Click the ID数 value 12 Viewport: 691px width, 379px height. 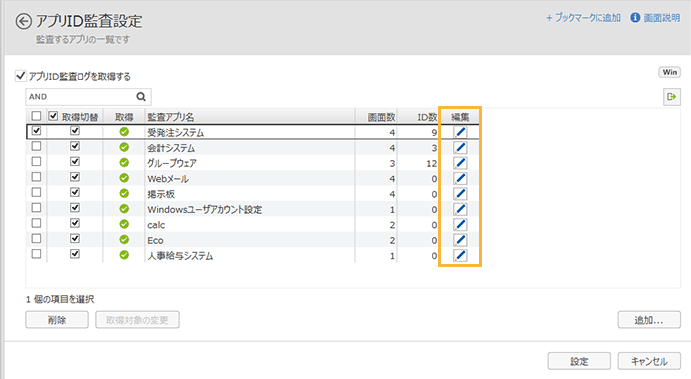(x=431, y=163)
